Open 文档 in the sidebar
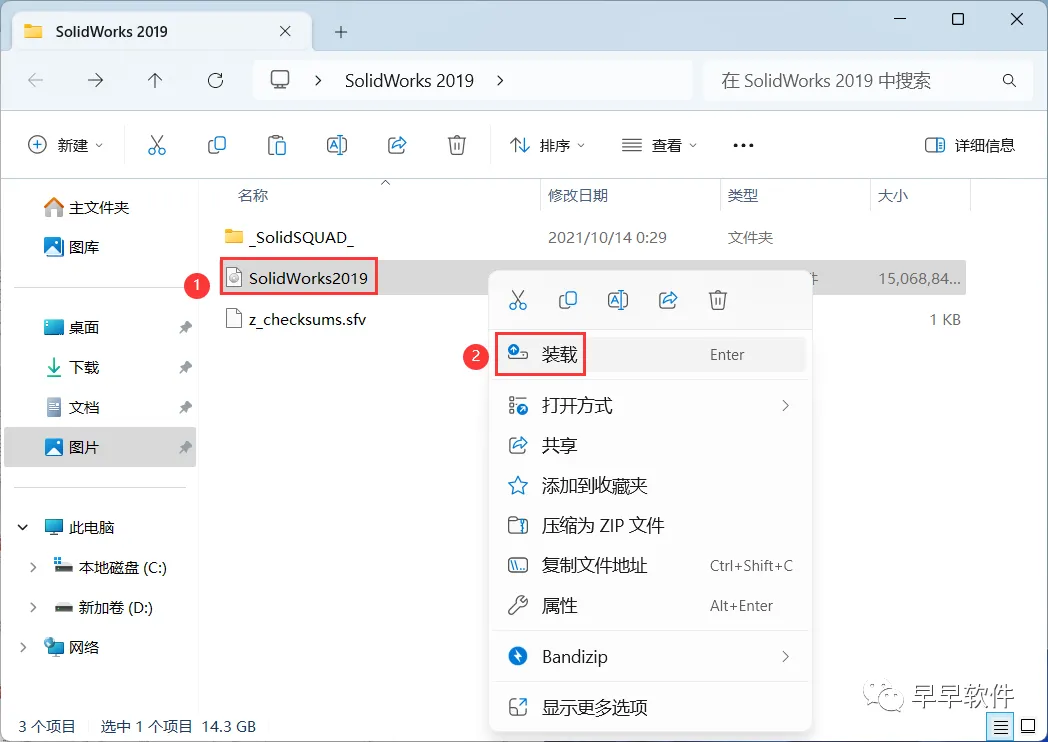The height and width of the screenshot is (742, 1048). tap(72, 407)
